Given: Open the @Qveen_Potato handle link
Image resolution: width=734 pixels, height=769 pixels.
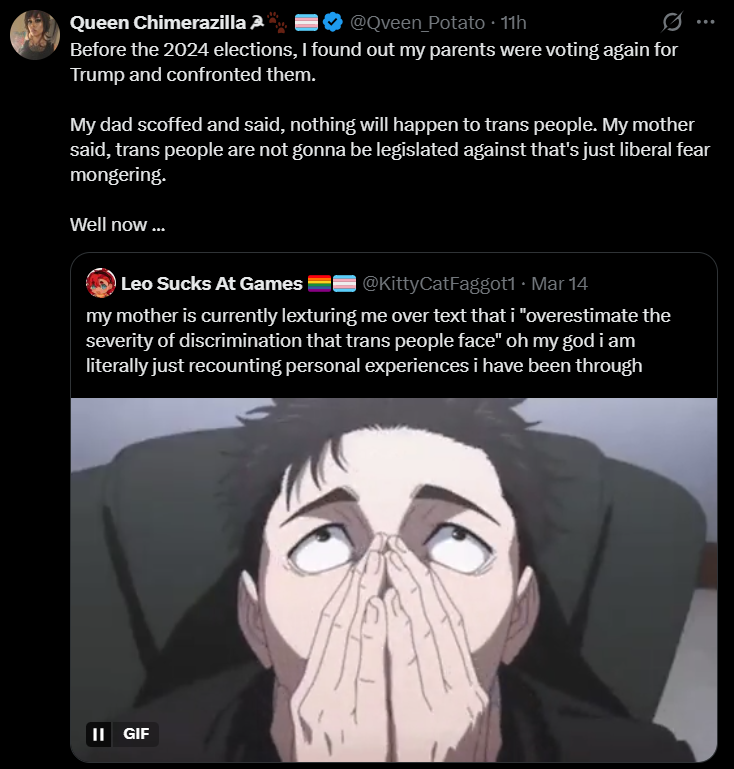Looking at the screenshot, I should [x=417, y=23].
